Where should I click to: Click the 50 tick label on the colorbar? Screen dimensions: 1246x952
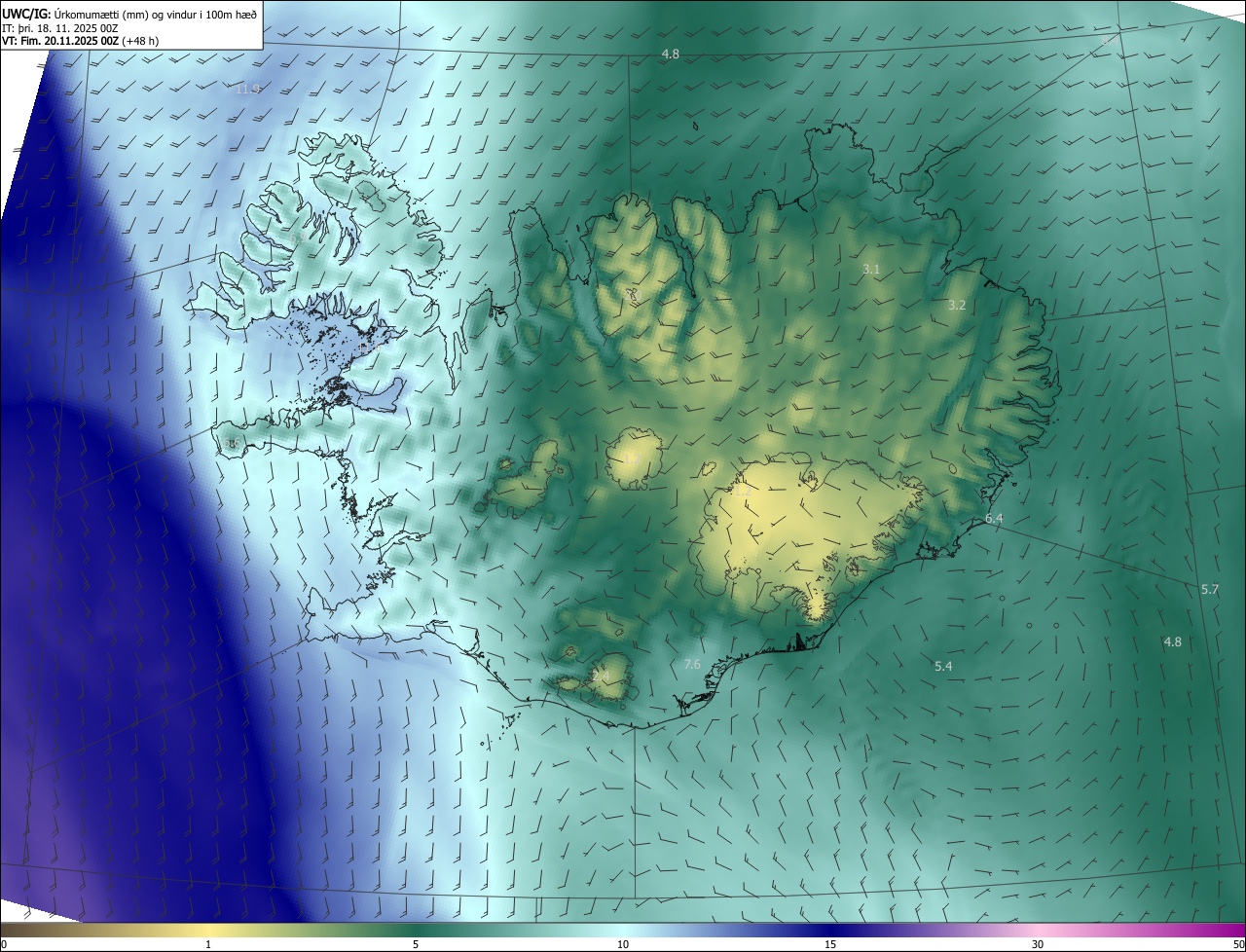[1238, 944]
